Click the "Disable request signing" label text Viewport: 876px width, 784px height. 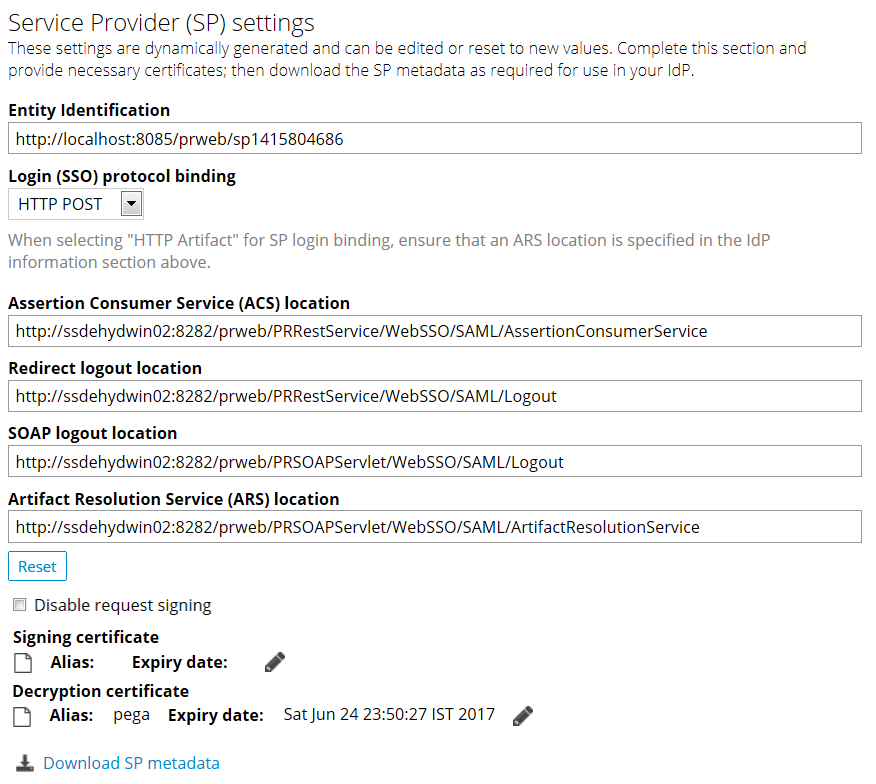point(123,605)
